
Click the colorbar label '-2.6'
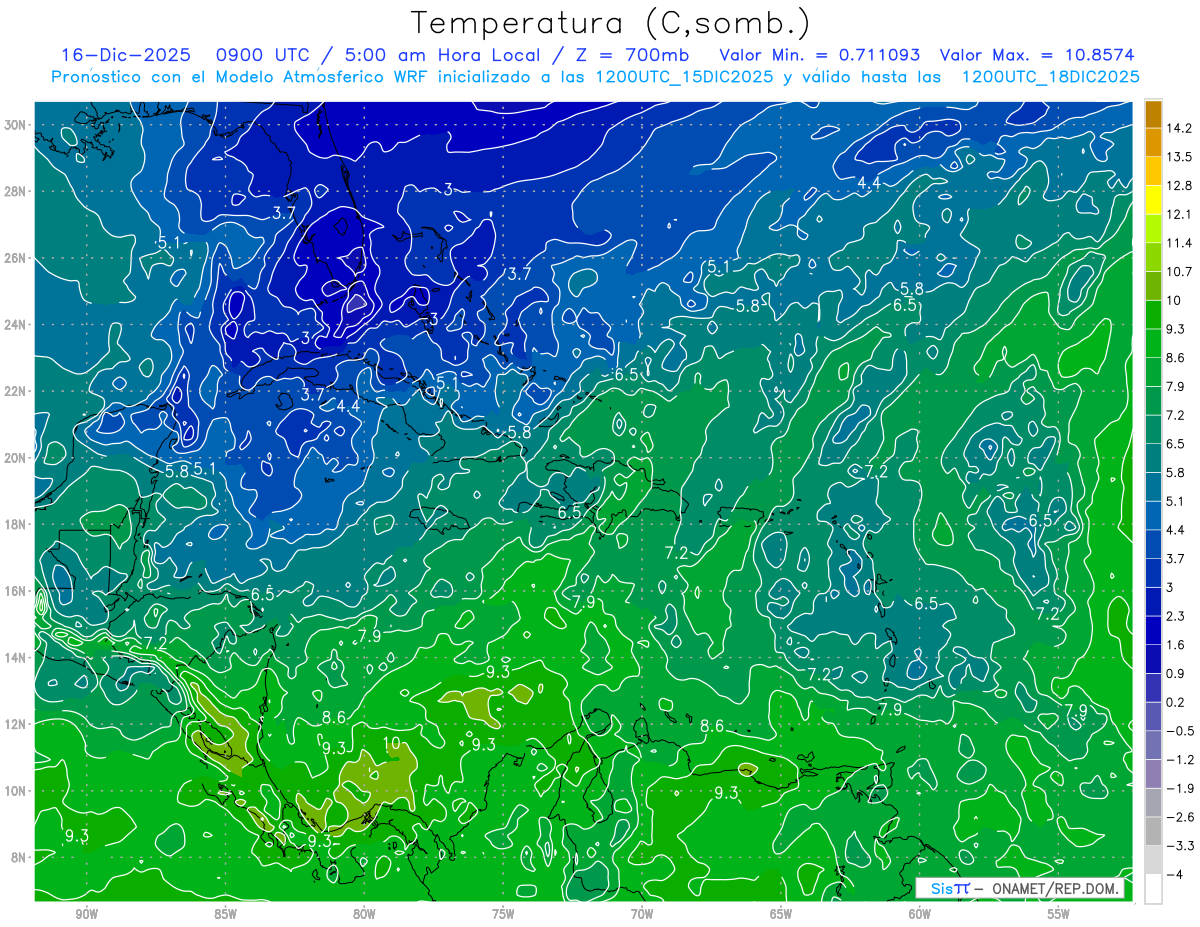point(1179,817)
